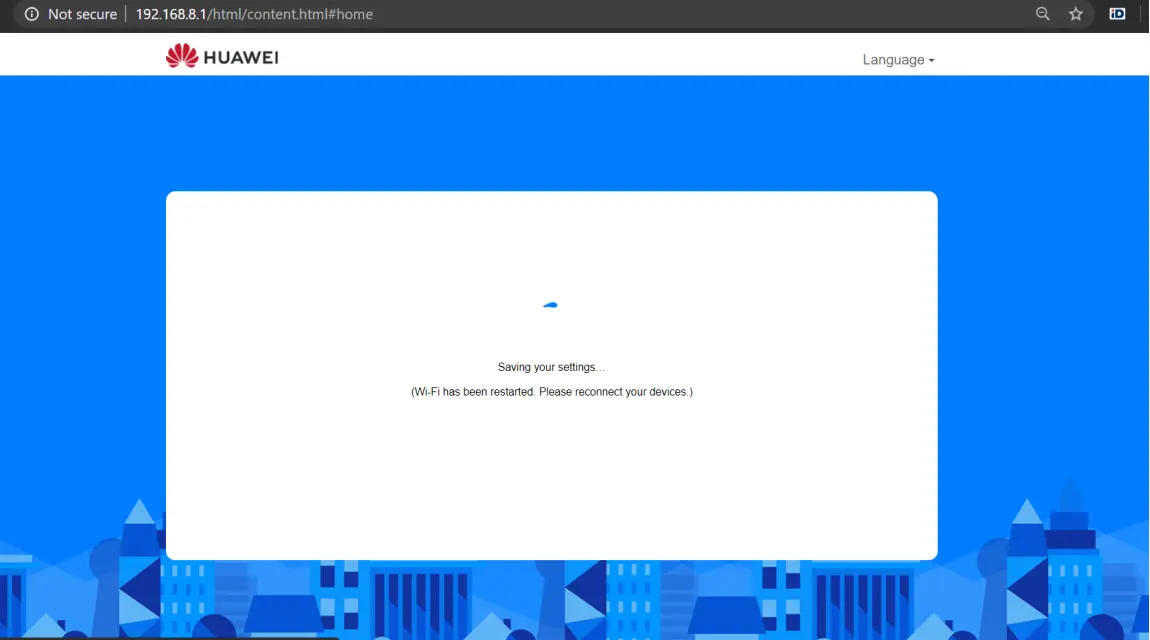The width and height of the screenshot is (1150, 640).
Task: Open the browser zoom magnifier icon
Action: (x=1042, y=14)
